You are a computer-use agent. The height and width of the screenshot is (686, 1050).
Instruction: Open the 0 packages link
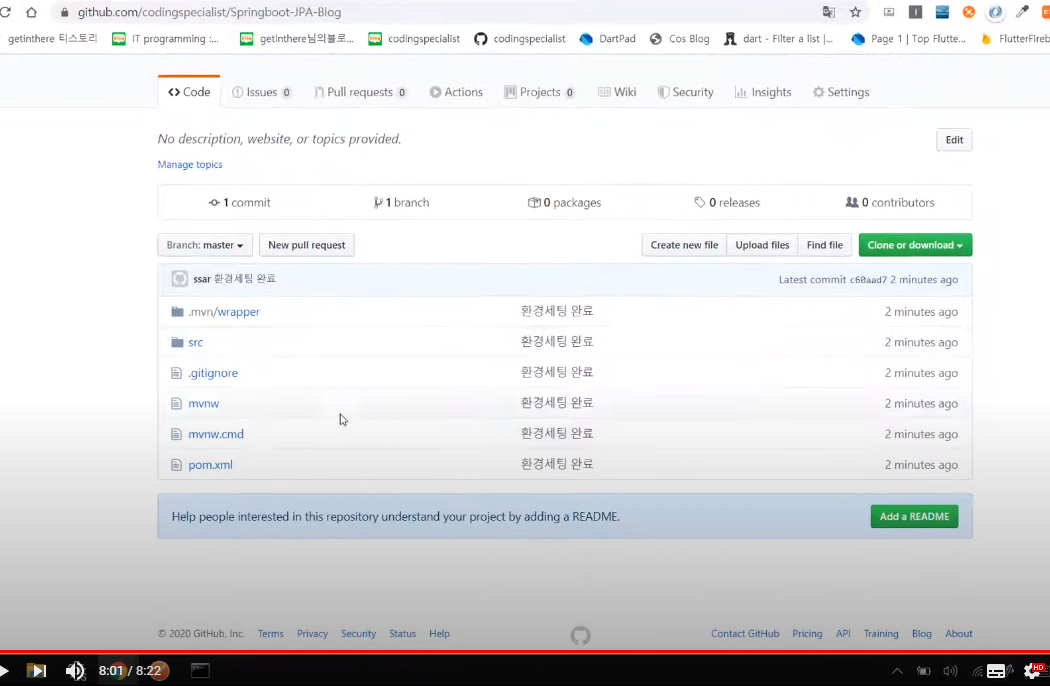tap(565, 202)
